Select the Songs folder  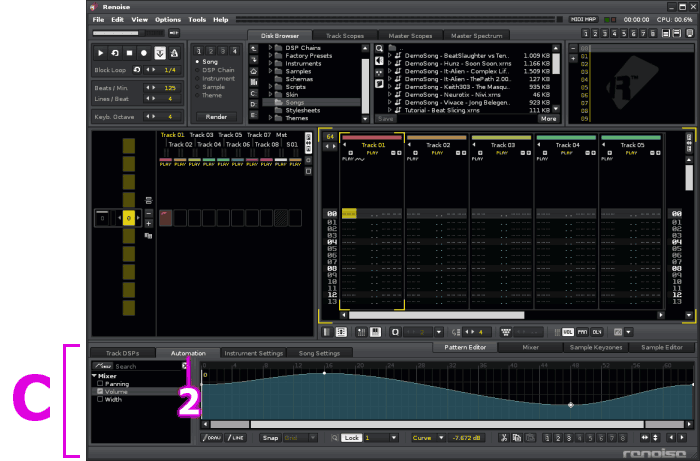click(x=311, y=103)
